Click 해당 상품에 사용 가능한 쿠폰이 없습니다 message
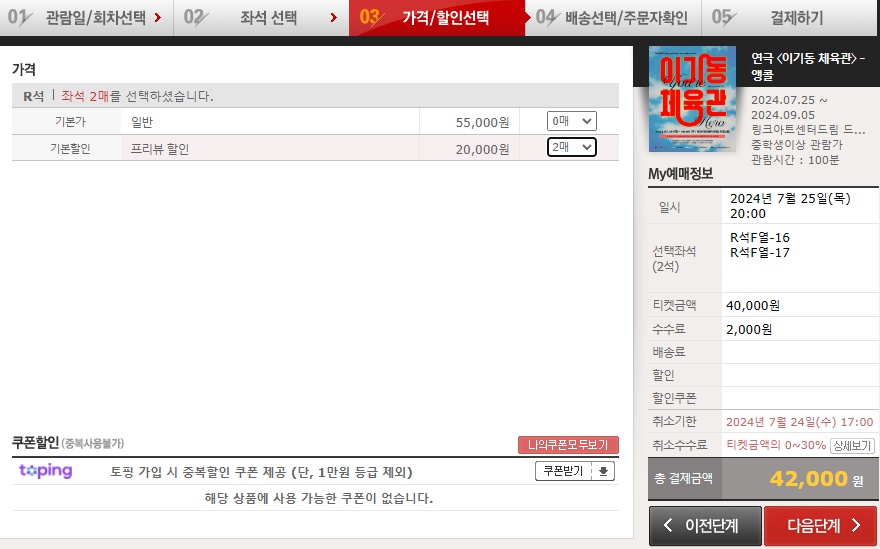 319,498
